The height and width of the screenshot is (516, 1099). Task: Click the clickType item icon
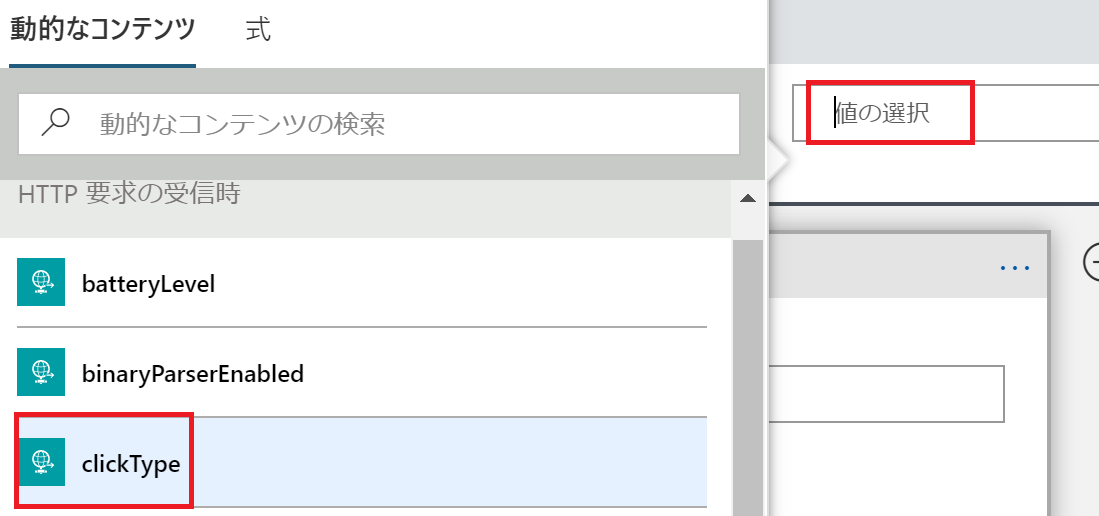[41, 462]
